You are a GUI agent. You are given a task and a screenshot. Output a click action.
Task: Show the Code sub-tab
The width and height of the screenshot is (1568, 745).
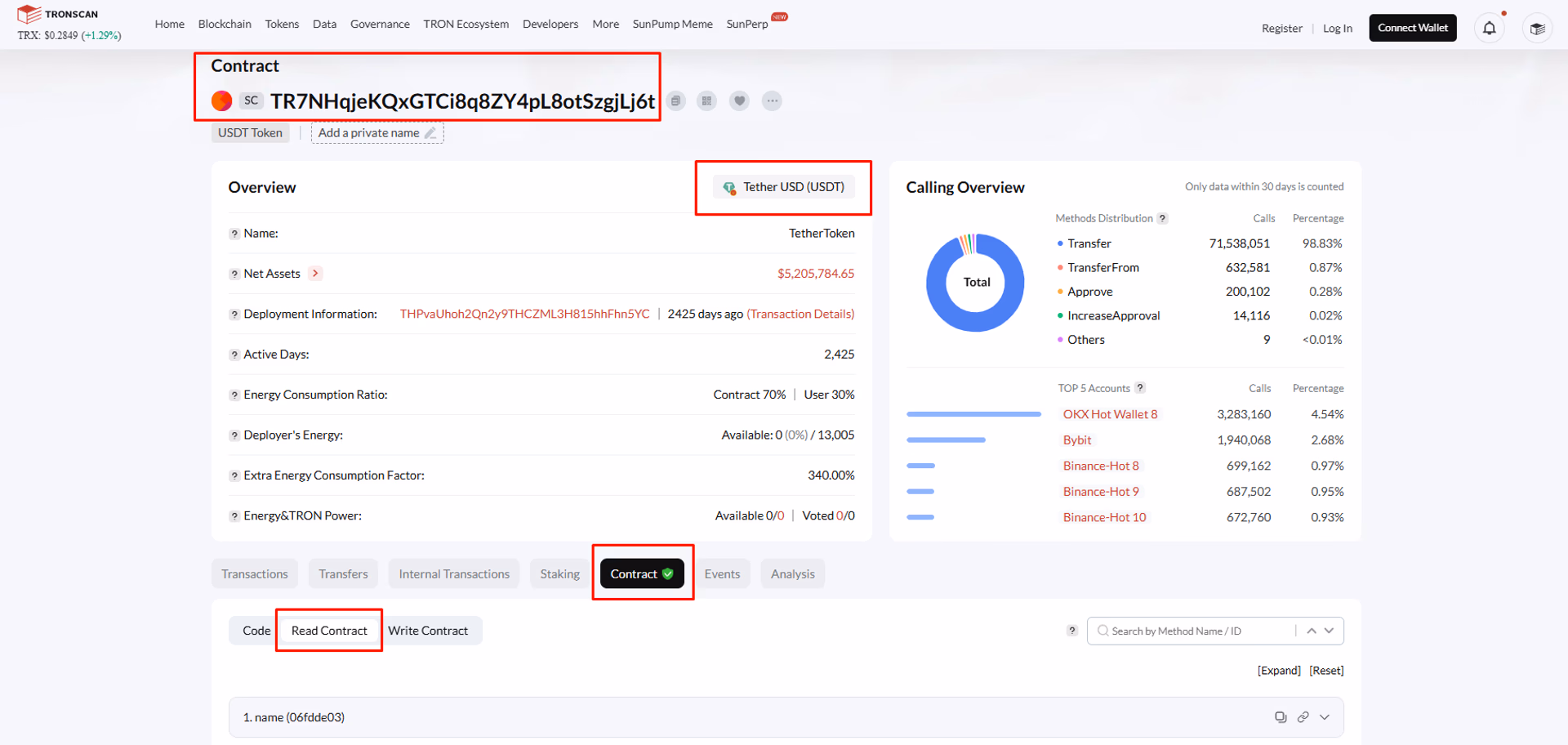pos(256,631)
